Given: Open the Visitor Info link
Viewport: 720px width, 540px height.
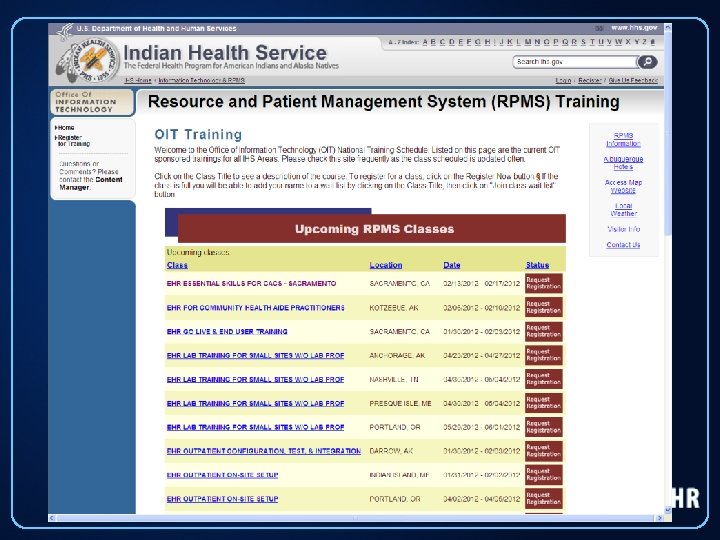Looking at the screenshot, I should (623, 229).
